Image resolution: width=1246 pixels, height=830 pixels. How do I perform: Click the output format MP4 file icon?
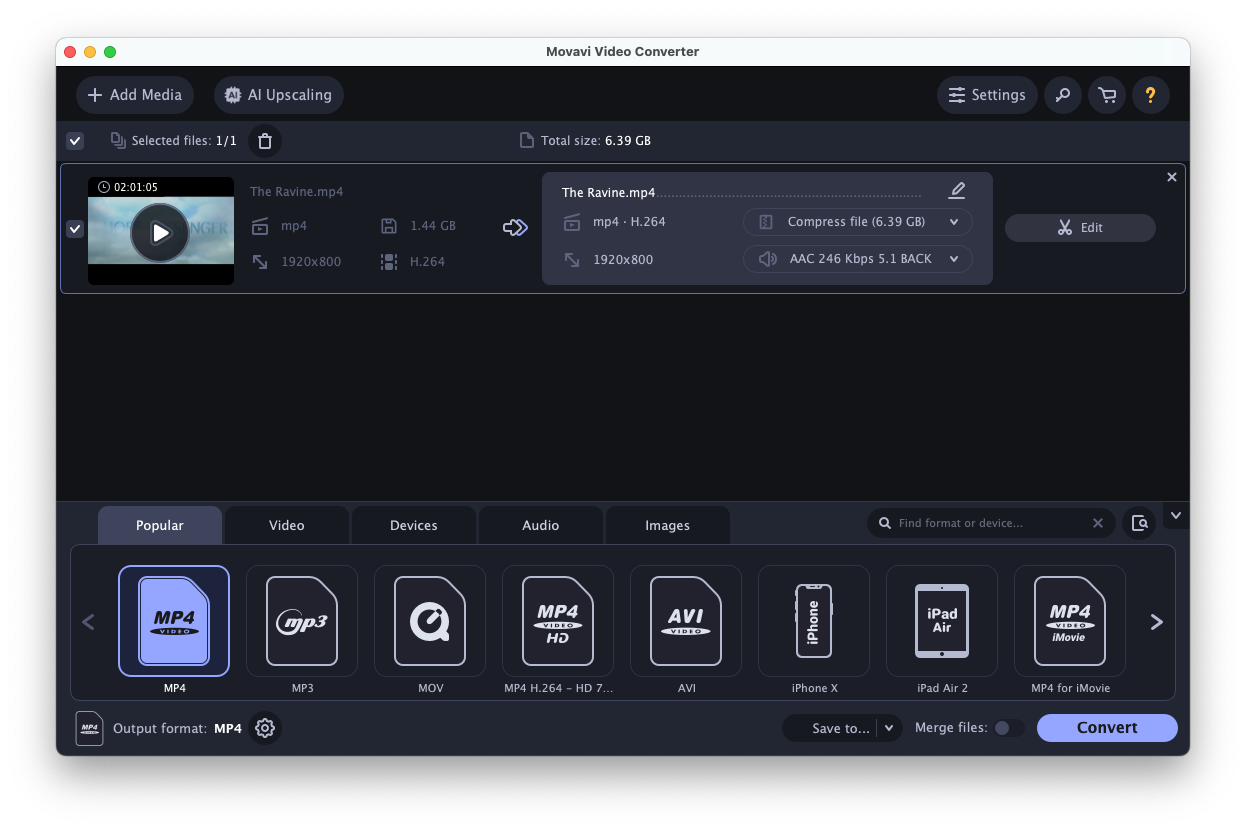[x=89, y=728]
